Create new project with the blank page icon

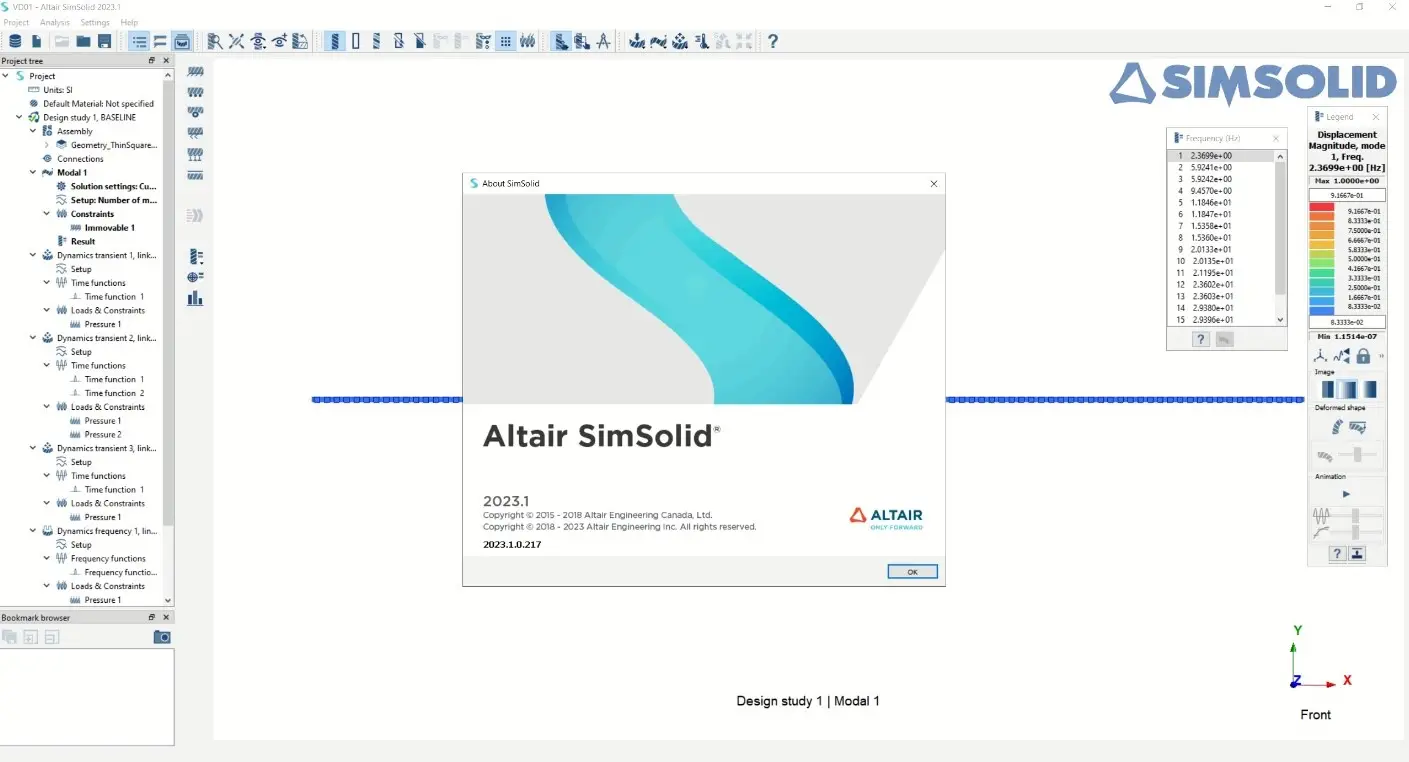(37, 41)
